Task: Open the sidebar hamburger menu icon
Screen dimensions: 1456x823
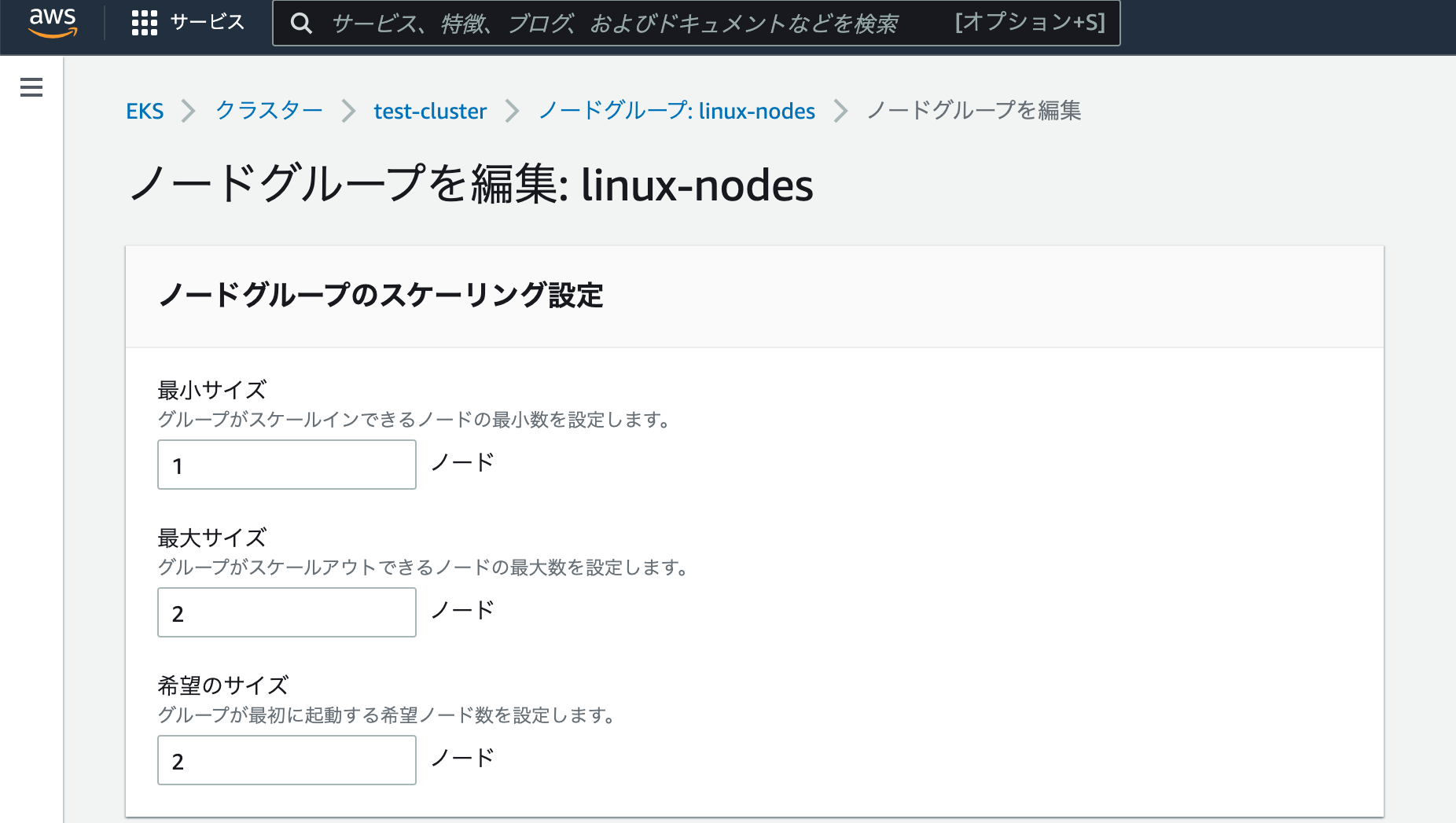Action: pyautogui.click(x=31, y=87)
